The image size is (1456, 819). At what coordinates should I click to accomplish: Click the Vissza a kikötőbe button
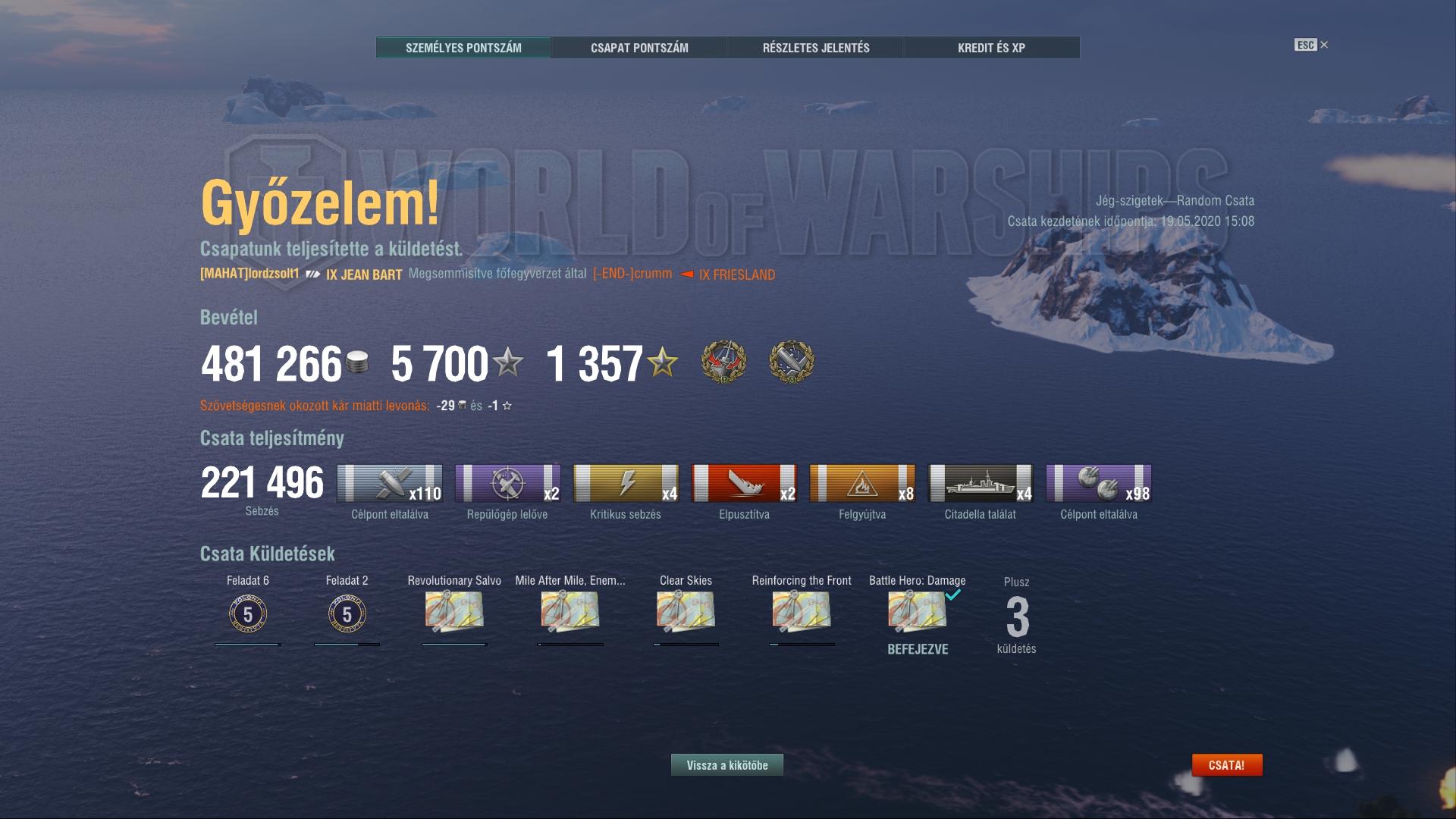tap(727, 765)
